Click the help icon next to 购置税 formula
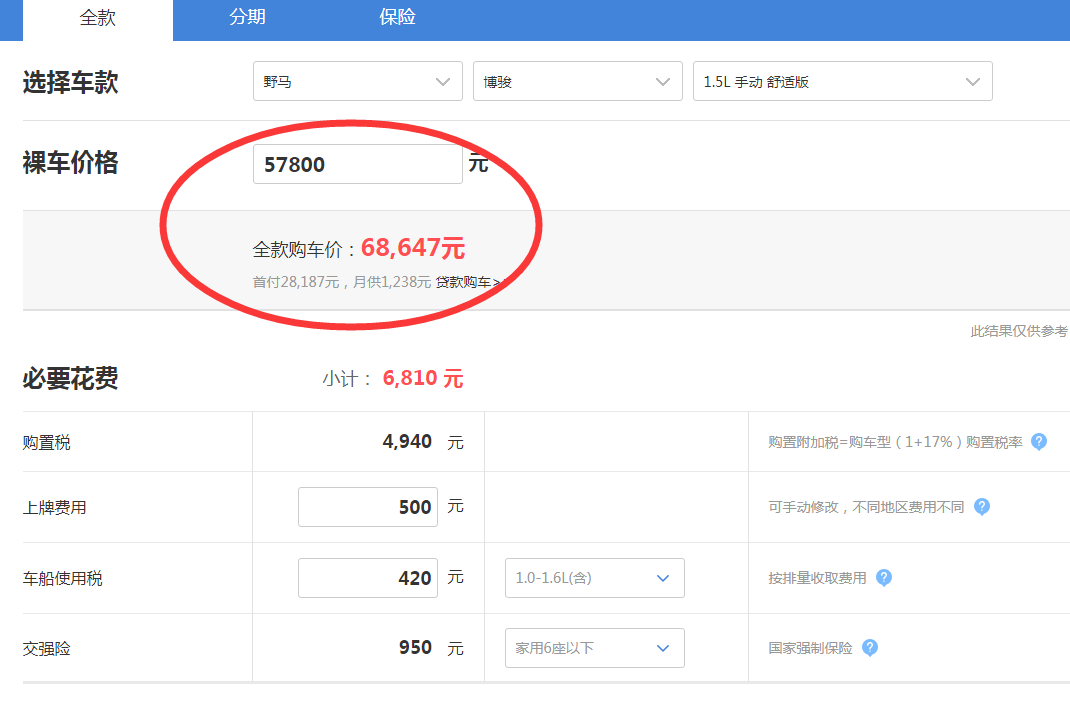 pyautogui.click(x=1039, y=441)
